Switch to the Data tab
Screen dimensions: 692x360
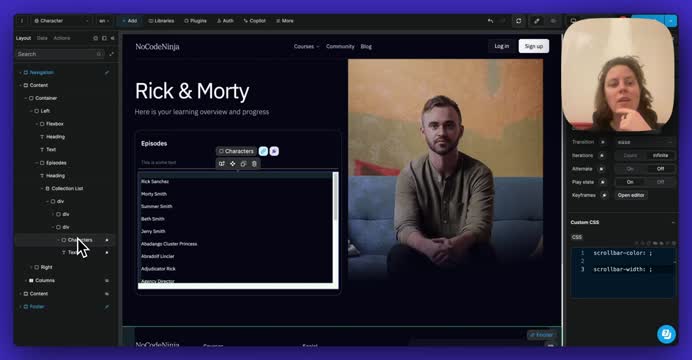pos(42,38)
